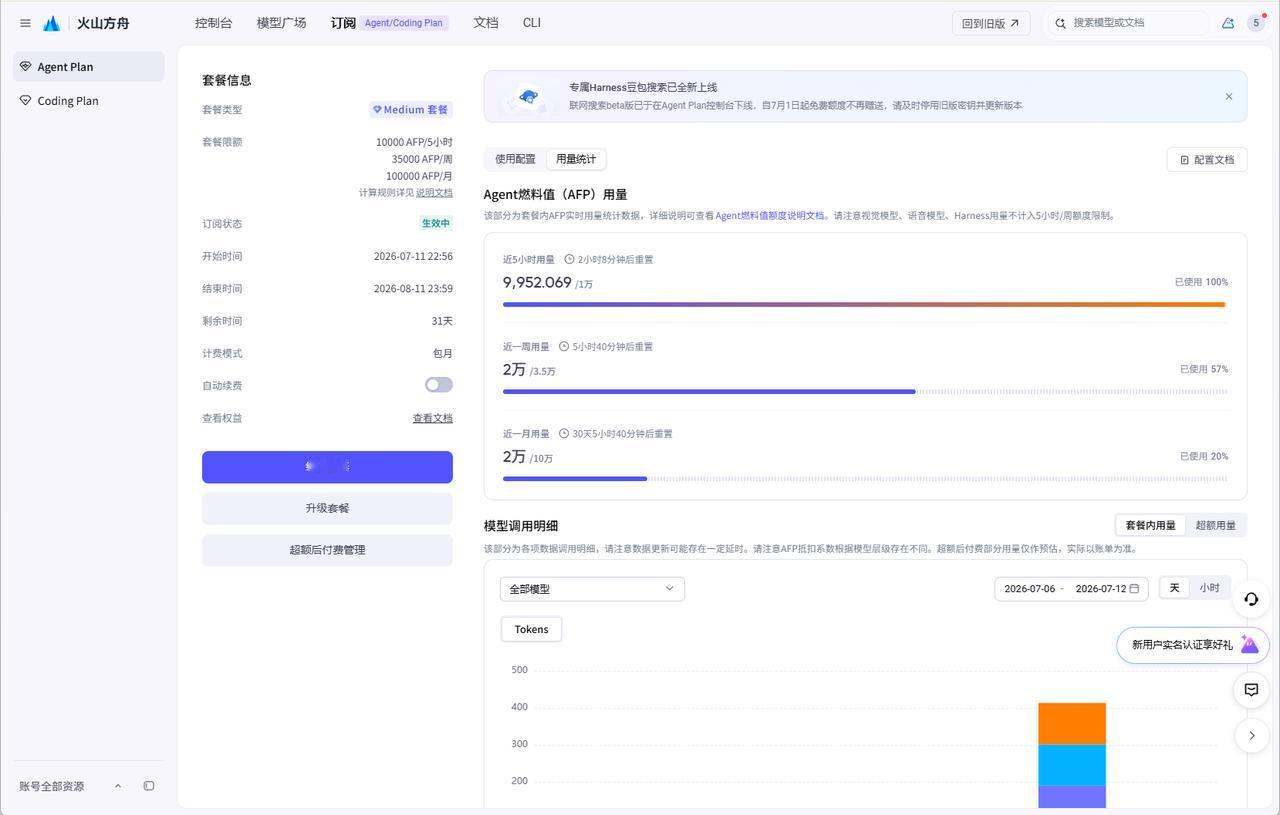This screenshot has height=815, width=1280.
Task: Click the blue segment of the chart bar
Action: point(1072,765)
